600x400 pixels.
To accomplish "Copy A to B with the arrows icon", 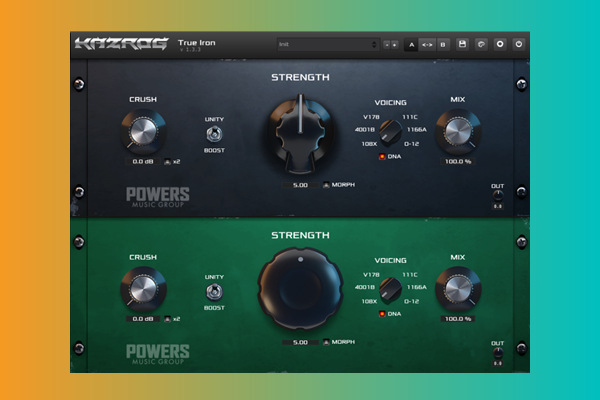I will click(427, 45).
